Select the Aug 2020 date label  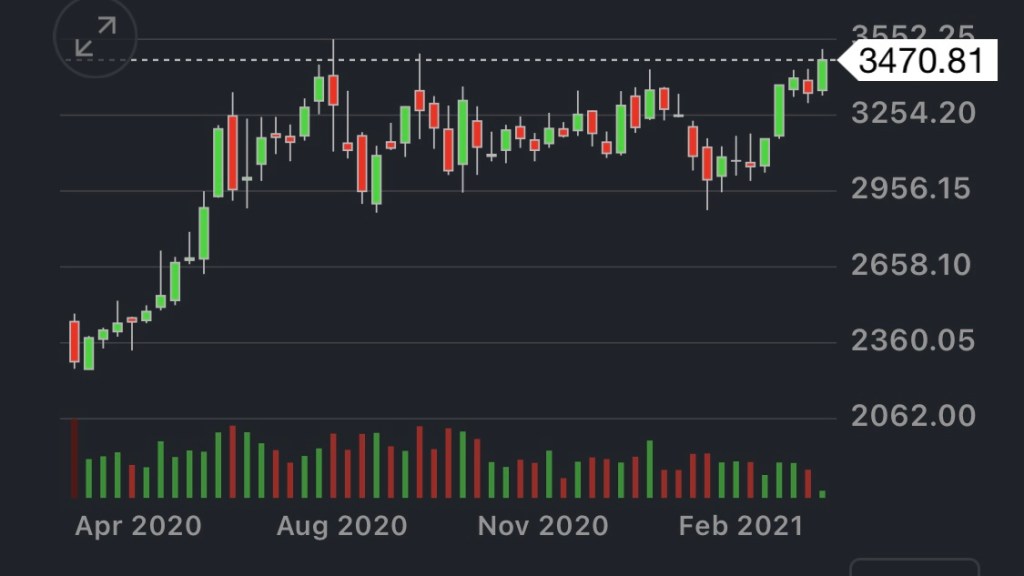(x=343, y=526)
